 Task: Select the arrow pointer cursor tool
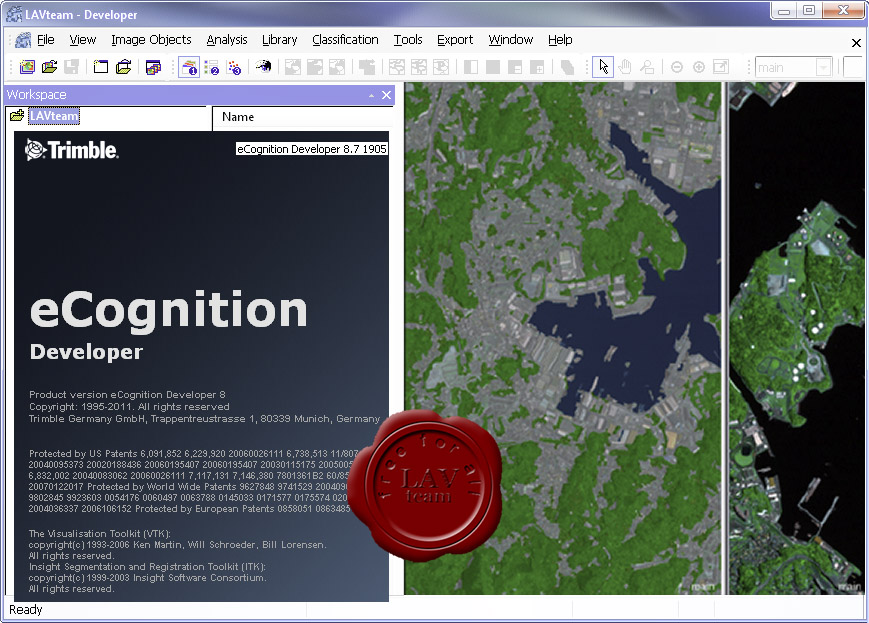pos(603,68)
